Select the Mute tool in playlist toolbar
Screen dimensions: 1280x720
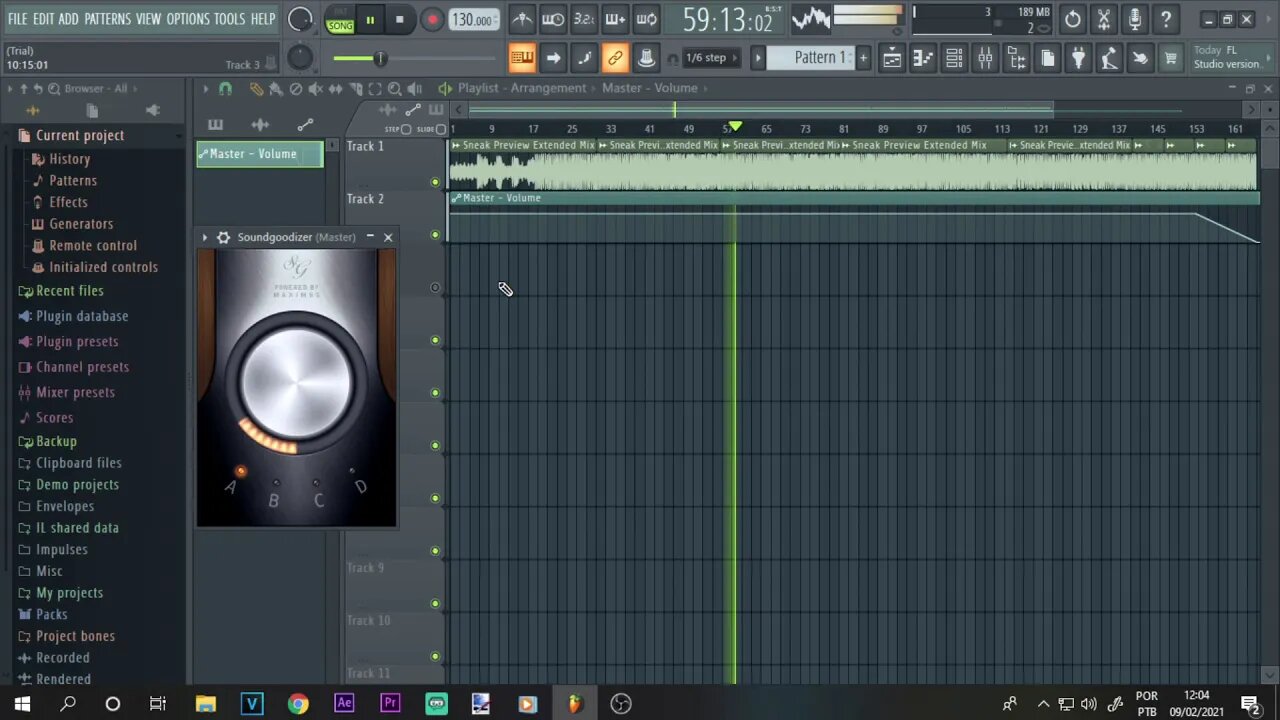[x=316, y=89]
